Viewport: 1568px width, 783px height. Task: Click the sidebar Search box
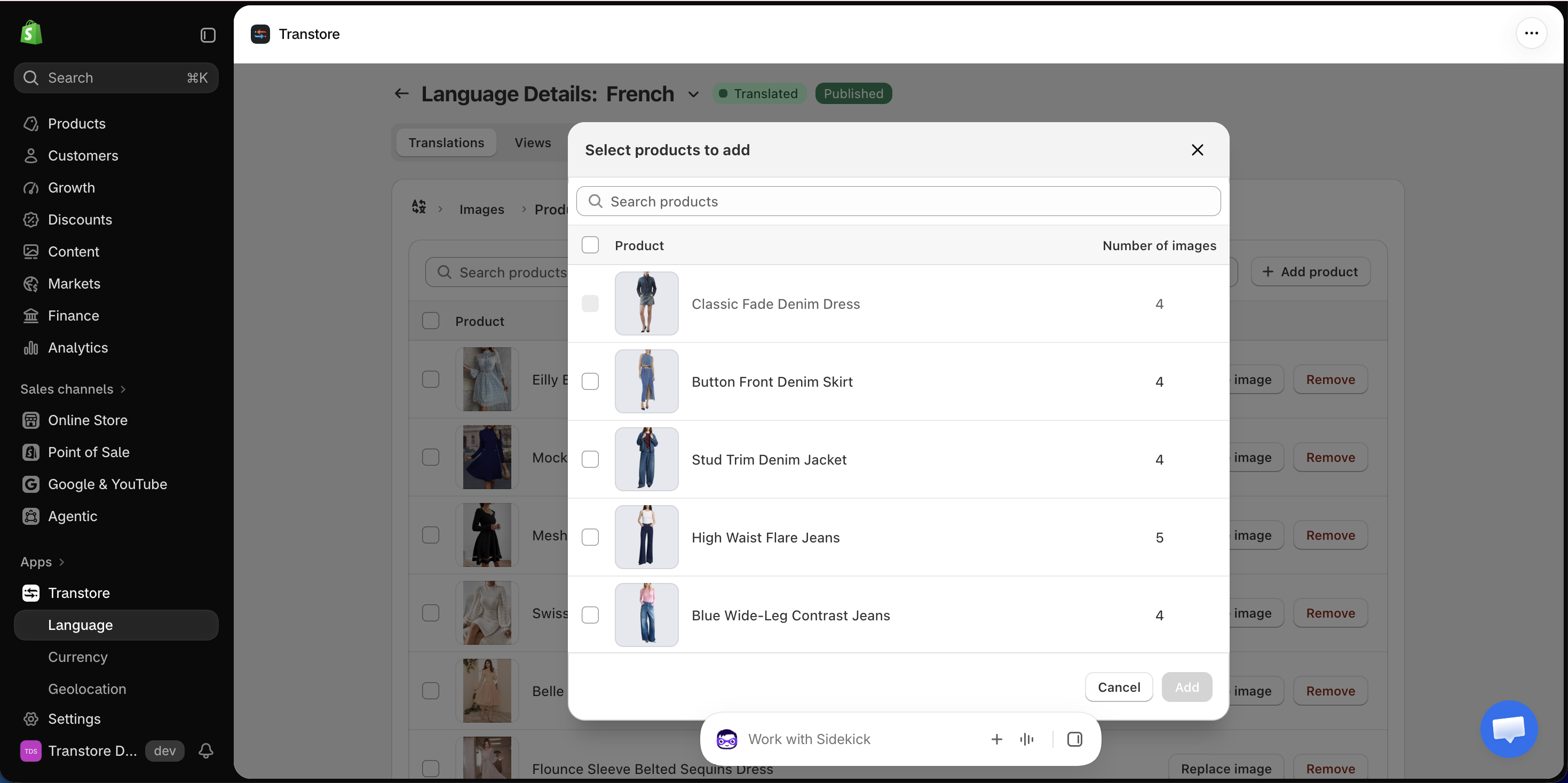click(116, 78)
